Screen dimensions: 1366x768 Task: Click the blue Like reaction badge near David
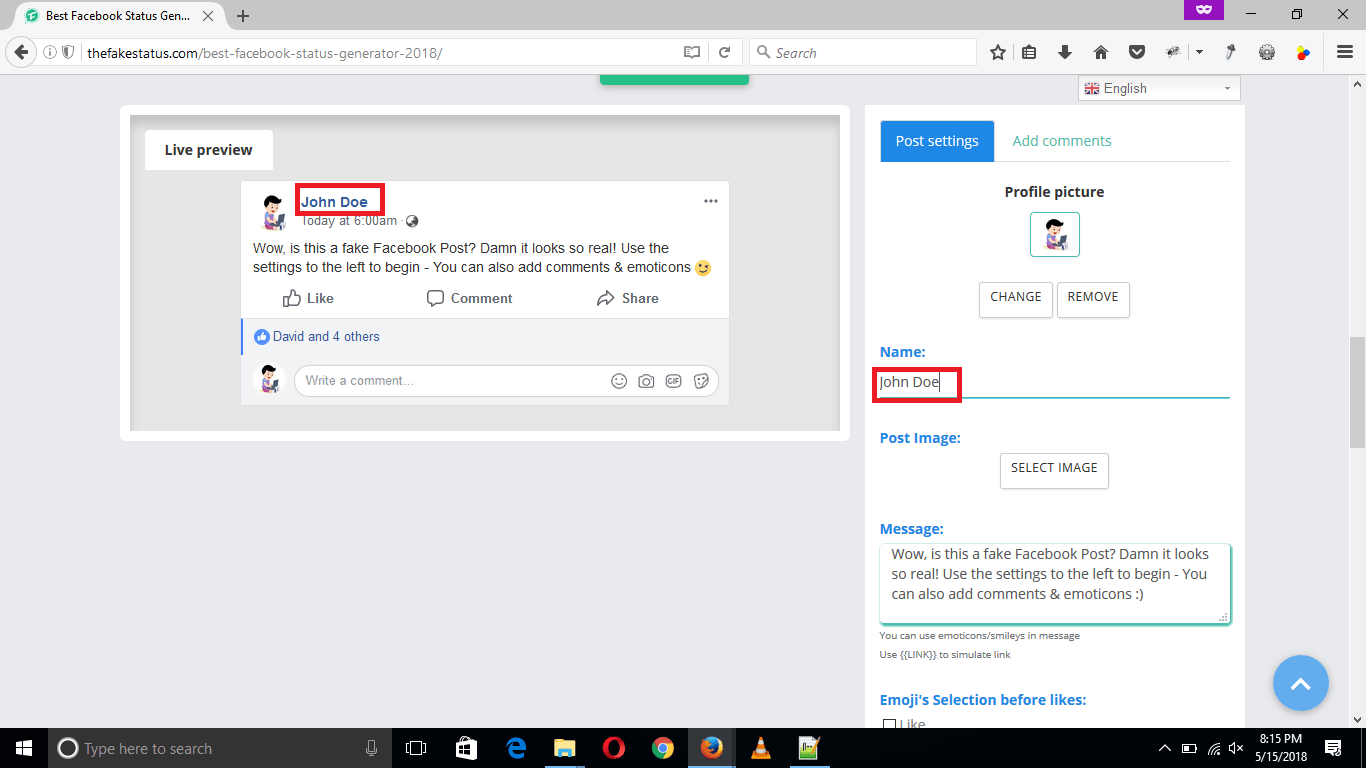(261, 336)
